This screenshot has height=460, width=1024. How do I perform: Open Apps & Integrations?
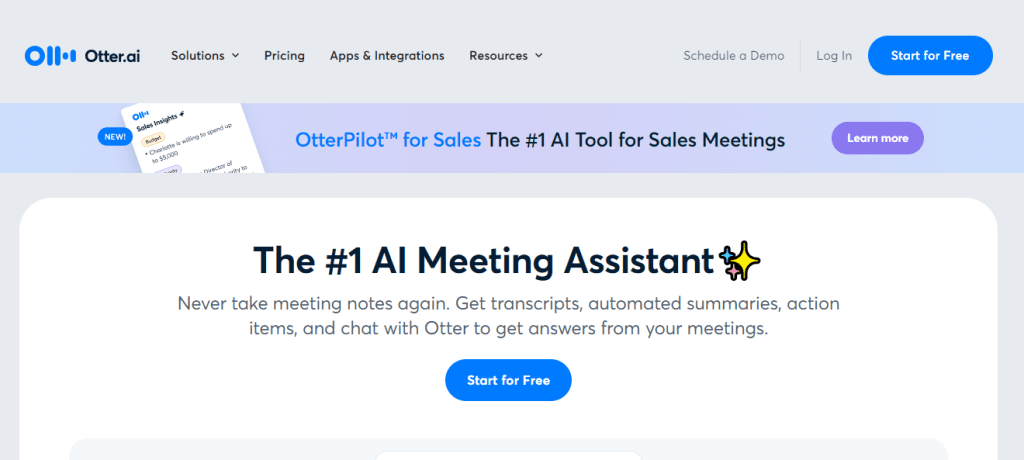(387, 56)
